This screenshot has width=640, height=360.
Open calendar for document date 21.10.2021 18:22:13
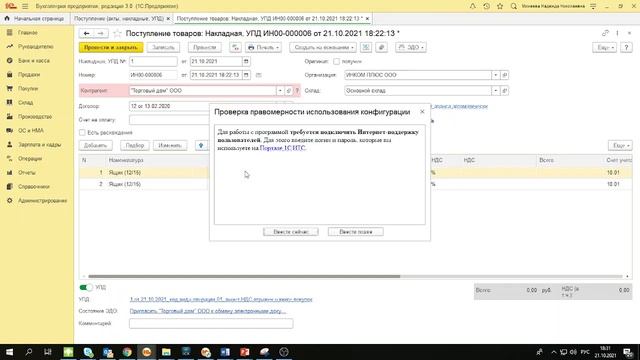(x=246, y=75)
